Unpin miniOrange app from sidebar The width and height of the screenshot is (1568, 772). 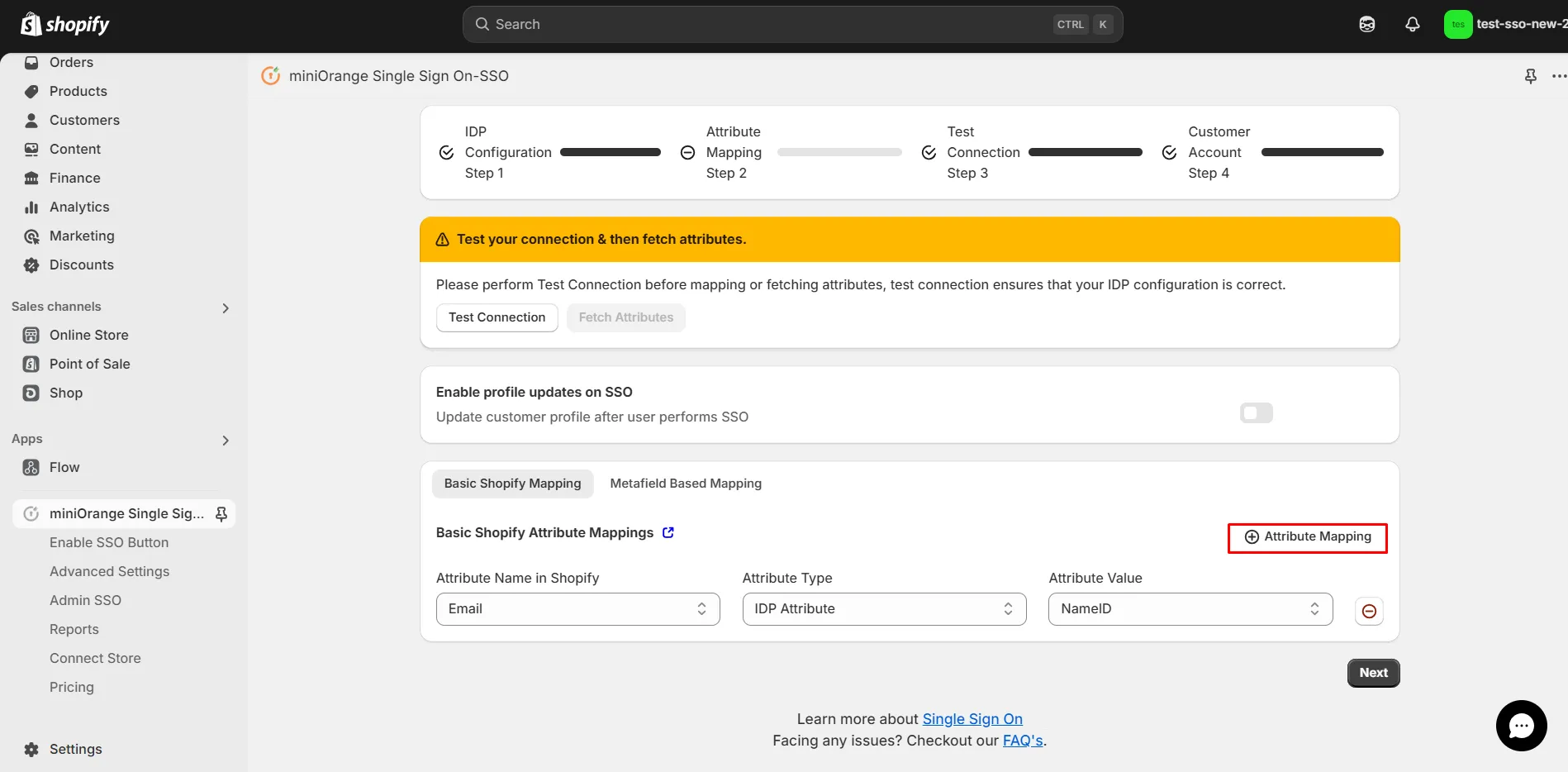[x=221, y=514]
